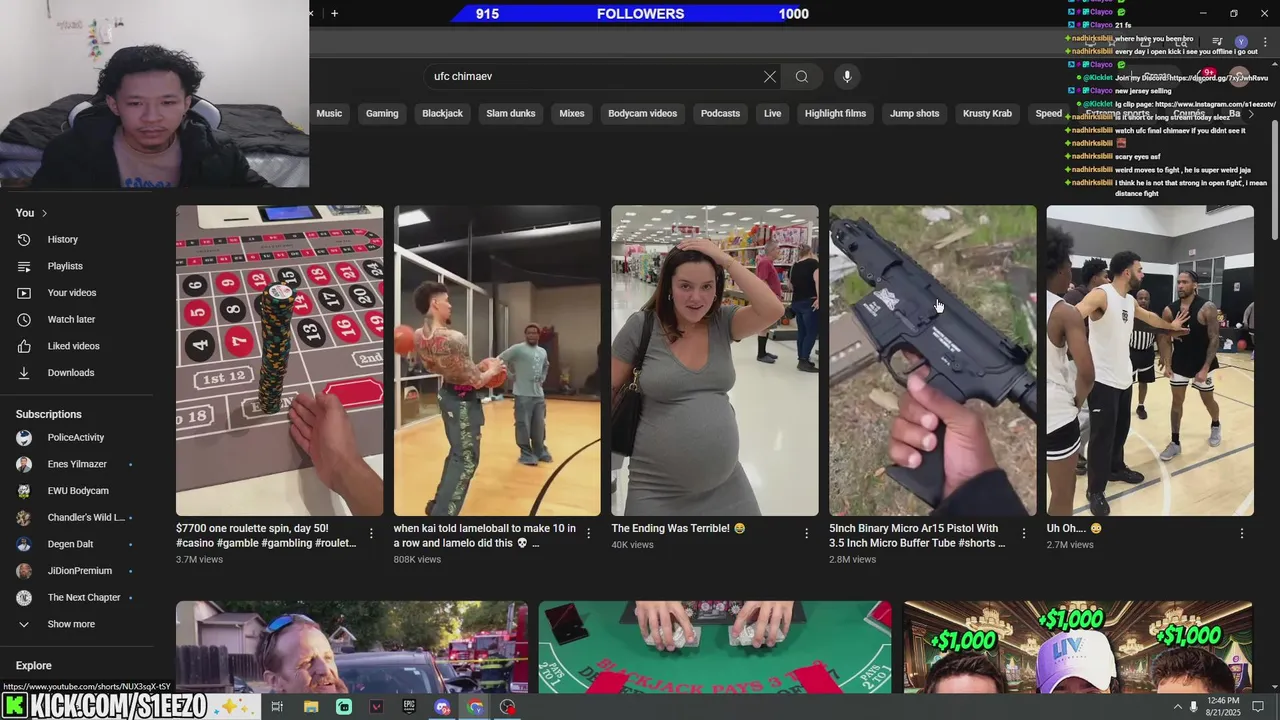Image resolution: width=1280 pixels, height=720 pixels.
Task: Launch Epic Games from the taskbar
Action: point(410,707)
